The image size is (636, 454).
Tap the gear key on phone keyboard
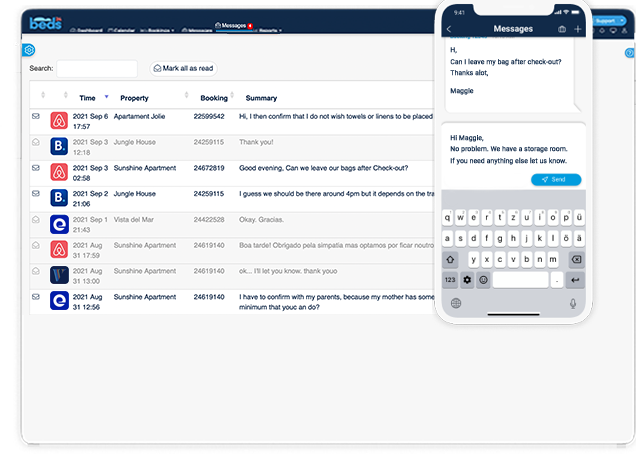[467, 280]
